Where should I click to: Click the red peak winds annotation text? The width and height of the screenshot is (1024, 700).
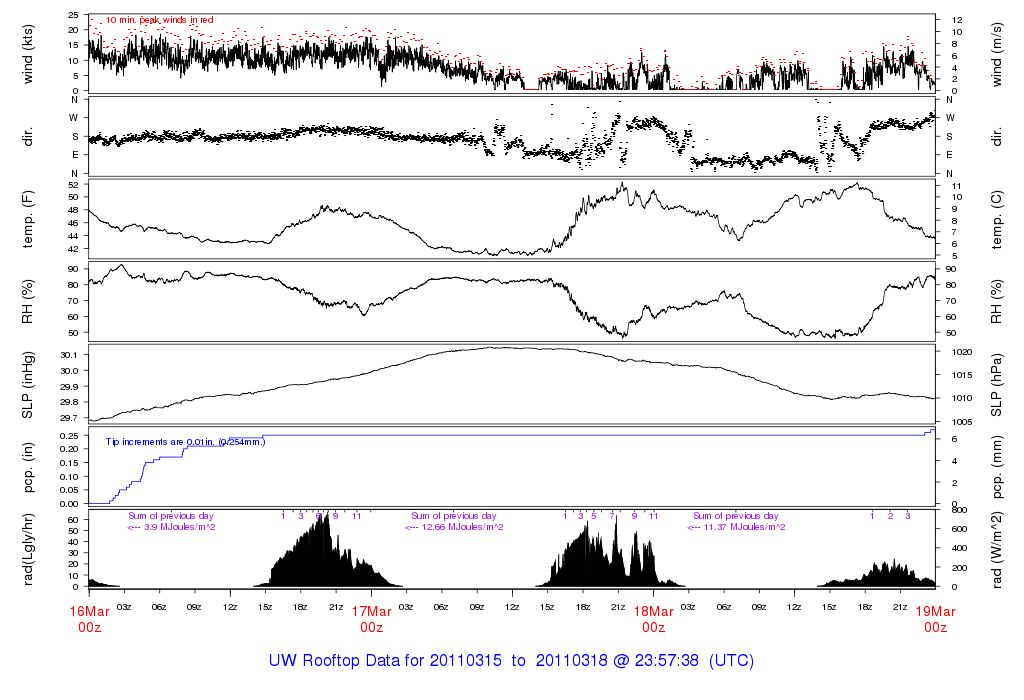pyautogui.click(x=158, y=20)
